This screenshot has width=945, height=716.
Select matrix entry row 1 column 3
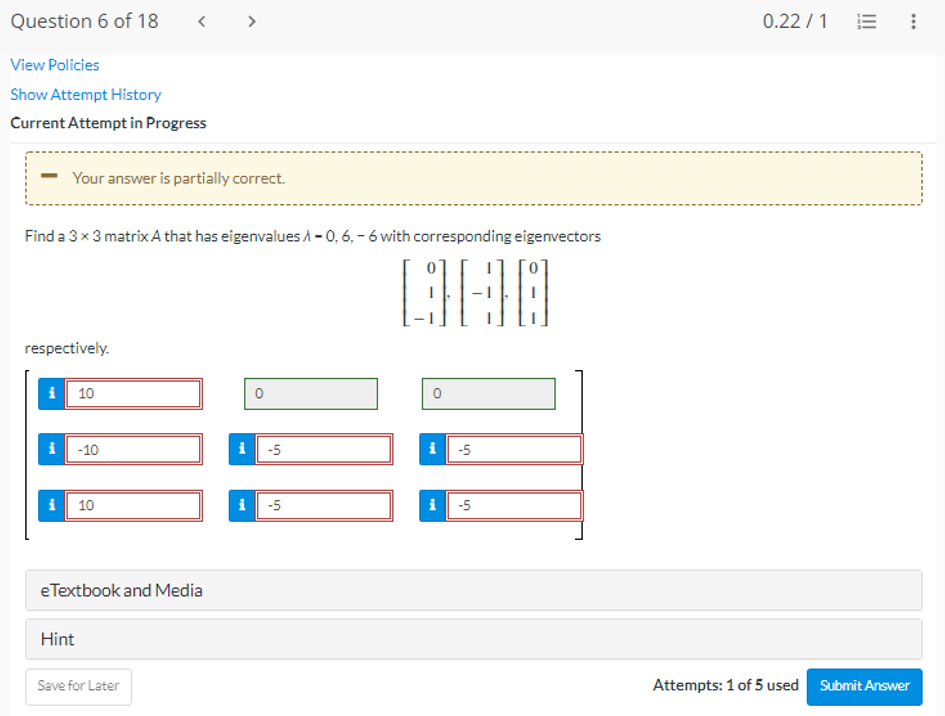[489, 394]
